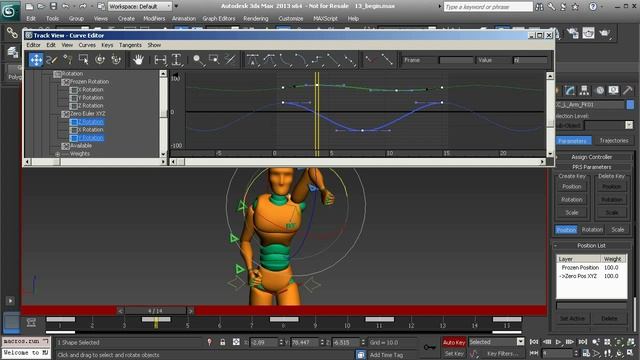
Task: Select the Move Keys tool in Curve Editor
Action: click(x=36, y=60)
